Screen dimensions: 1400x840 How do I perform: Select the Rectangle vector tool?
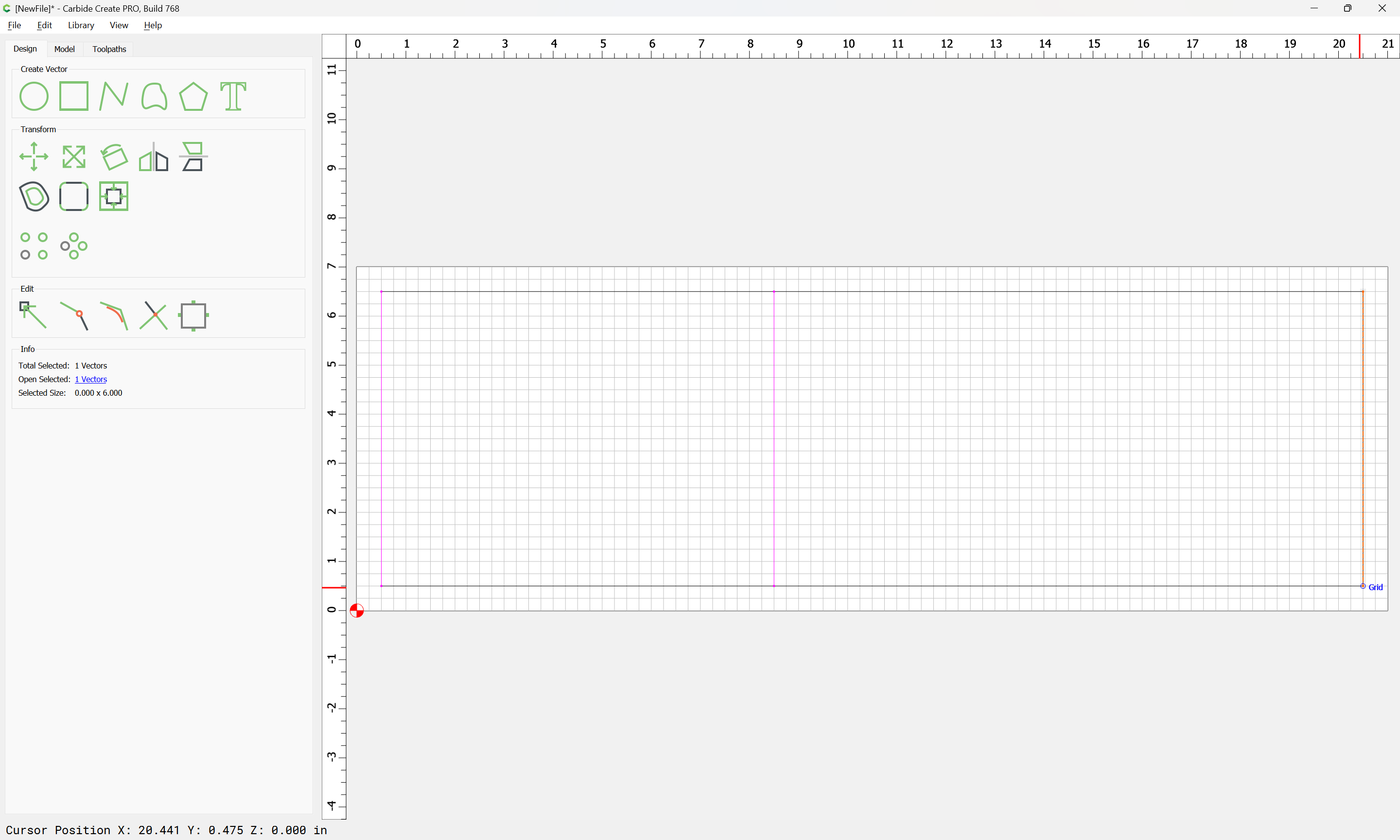coord(73,96)
